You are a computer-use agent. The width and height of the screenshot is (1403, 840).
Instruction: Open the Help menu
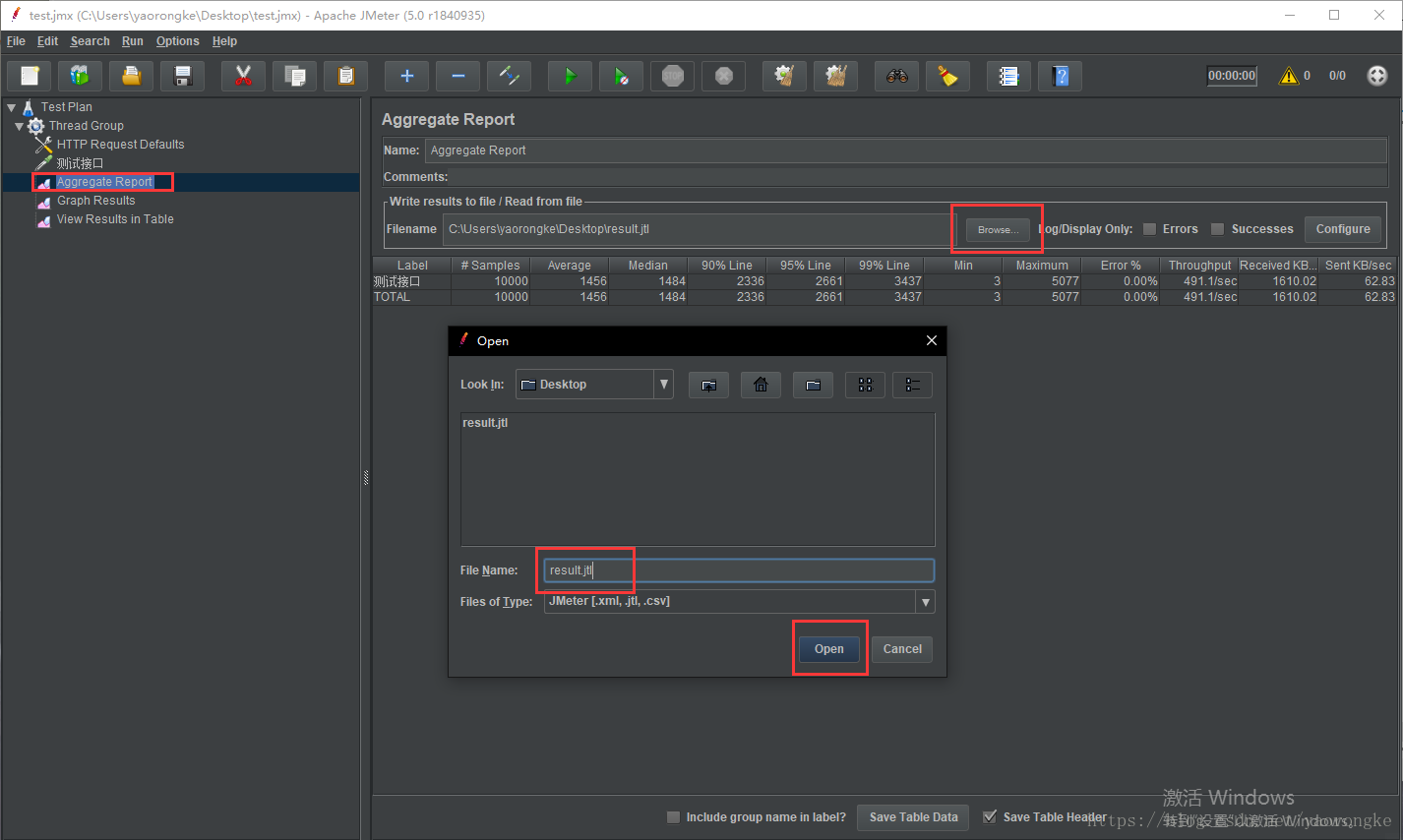pos(224,41)
